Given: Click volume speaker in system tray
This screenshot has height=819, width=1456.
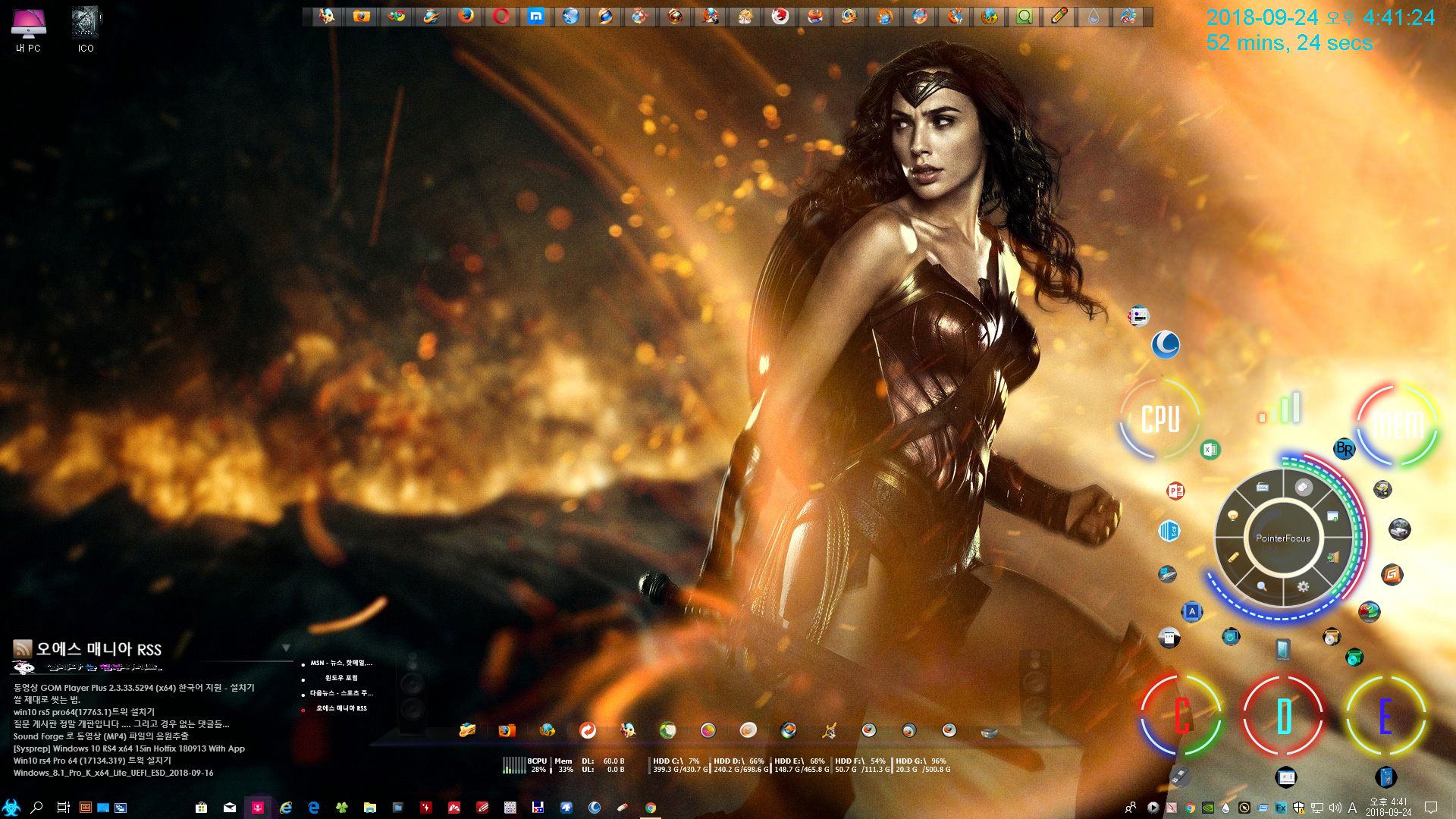Looking at the screenshot, I should coord(1335,808).
